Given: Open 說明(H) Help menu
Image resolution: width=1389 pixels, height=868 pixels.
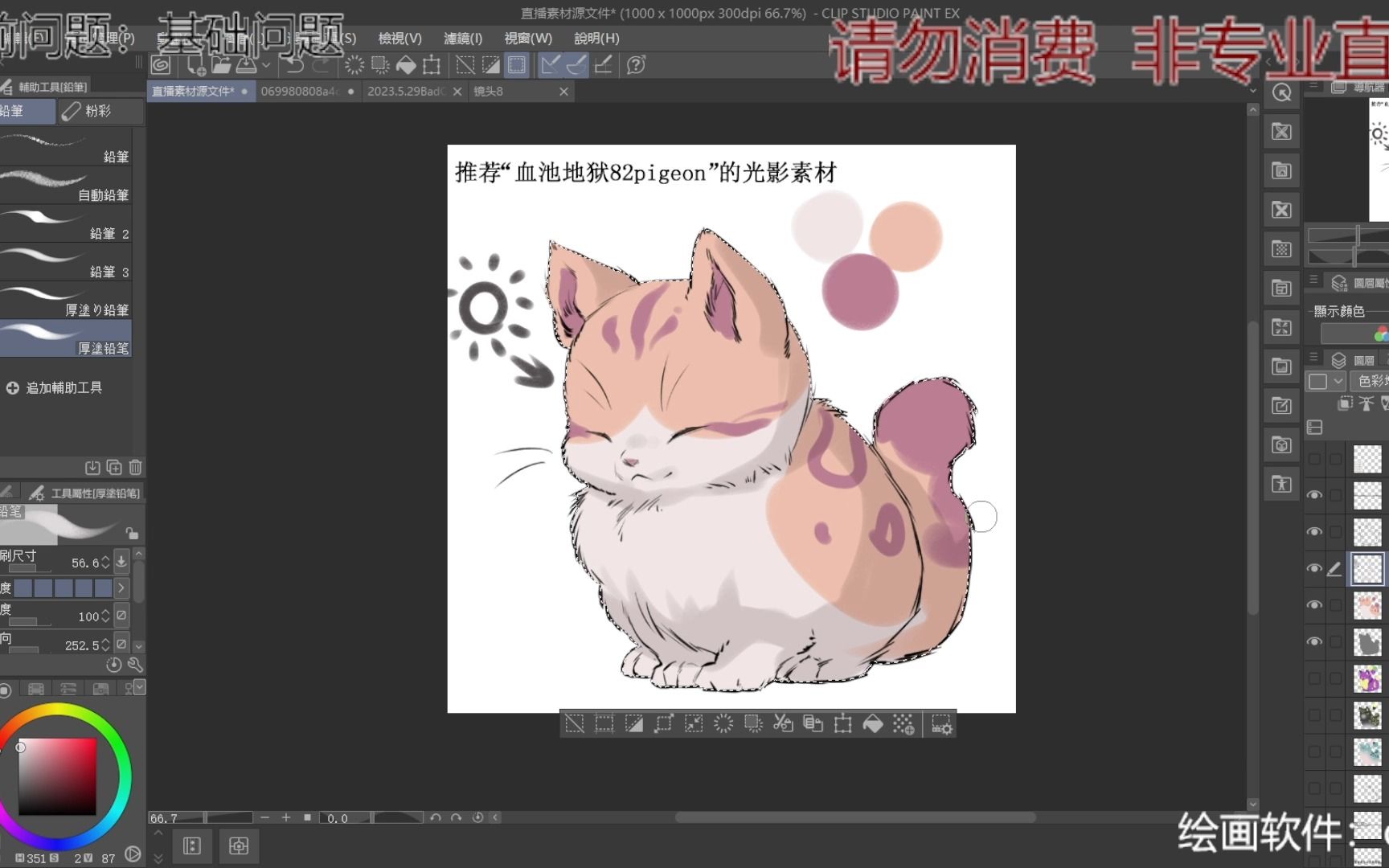Looking at the screenshot, I should tap(596, 38).
